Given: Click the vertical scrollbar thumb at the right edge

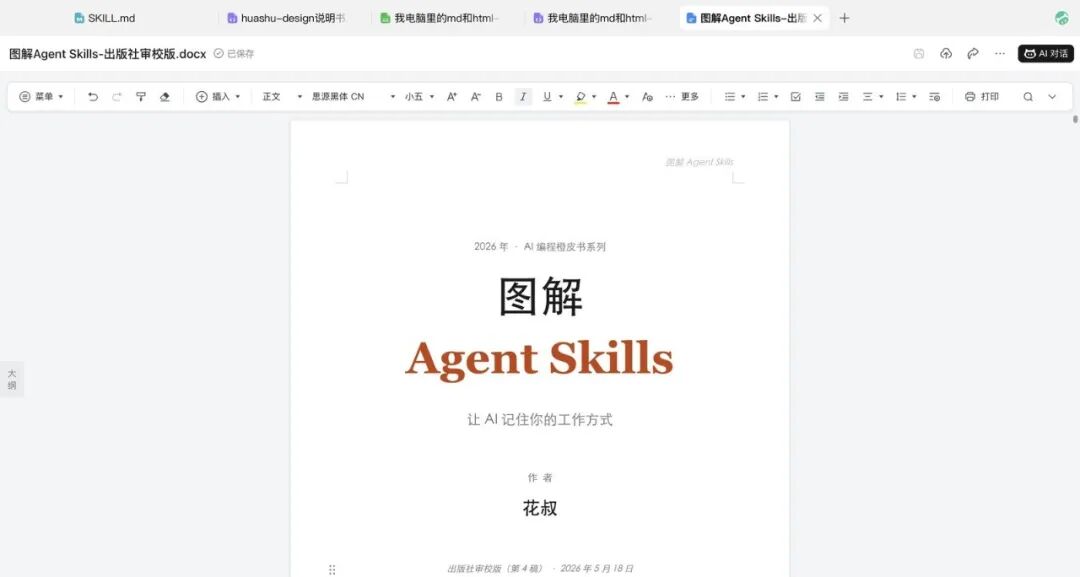Looking at the screenshot, I should [x=1075, y=119].
